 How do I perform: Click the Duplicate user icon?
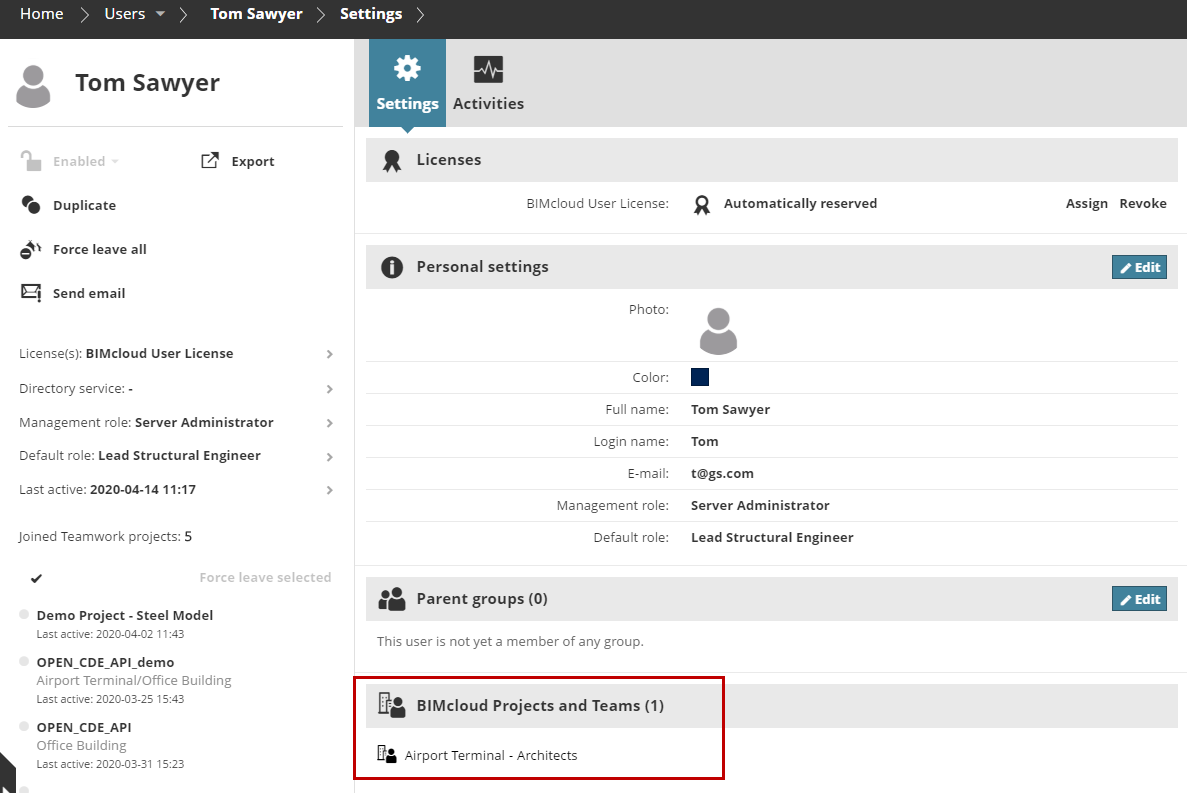[x=31, y=205]
